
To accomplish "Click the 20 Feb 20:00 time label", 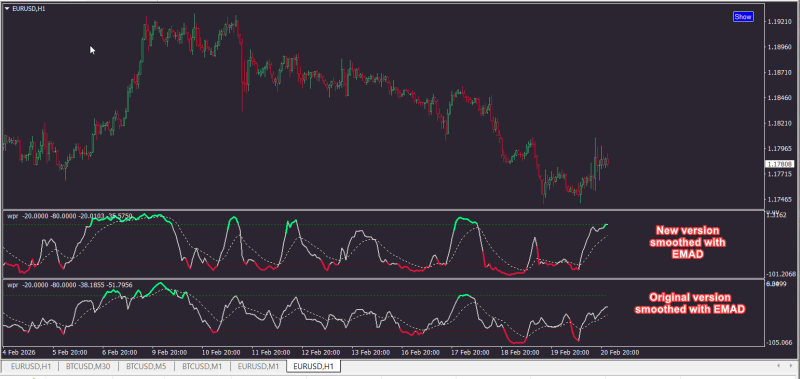I will 620,352.
